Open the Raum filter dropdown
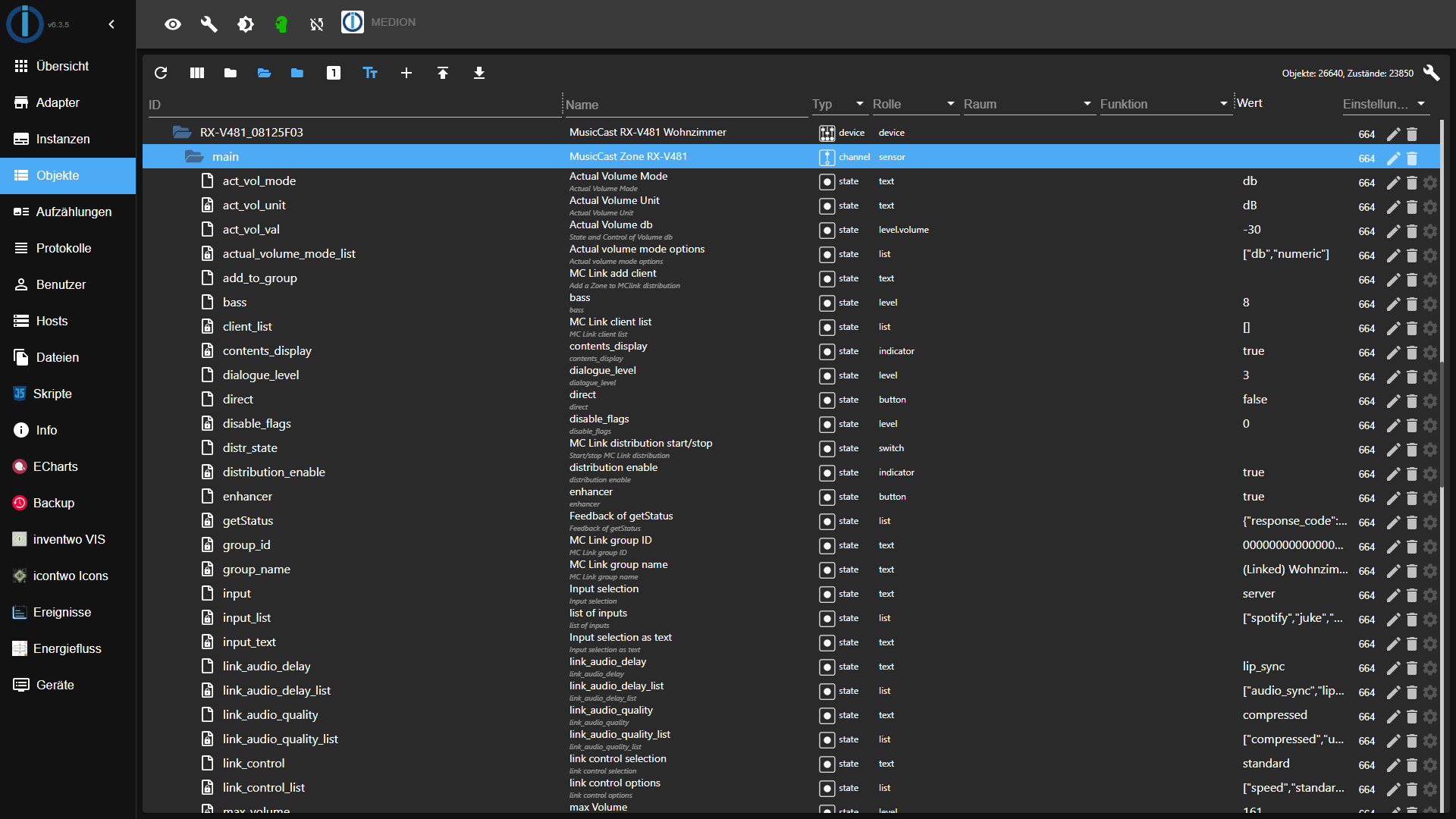The width and height of the screenshot is (1456, 819). click(1028, 104)
